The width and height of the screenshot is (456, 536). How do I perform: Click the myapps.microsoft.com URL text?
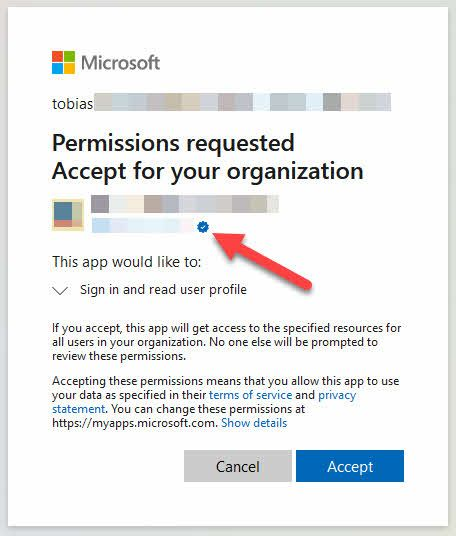(x=135, y=423)
